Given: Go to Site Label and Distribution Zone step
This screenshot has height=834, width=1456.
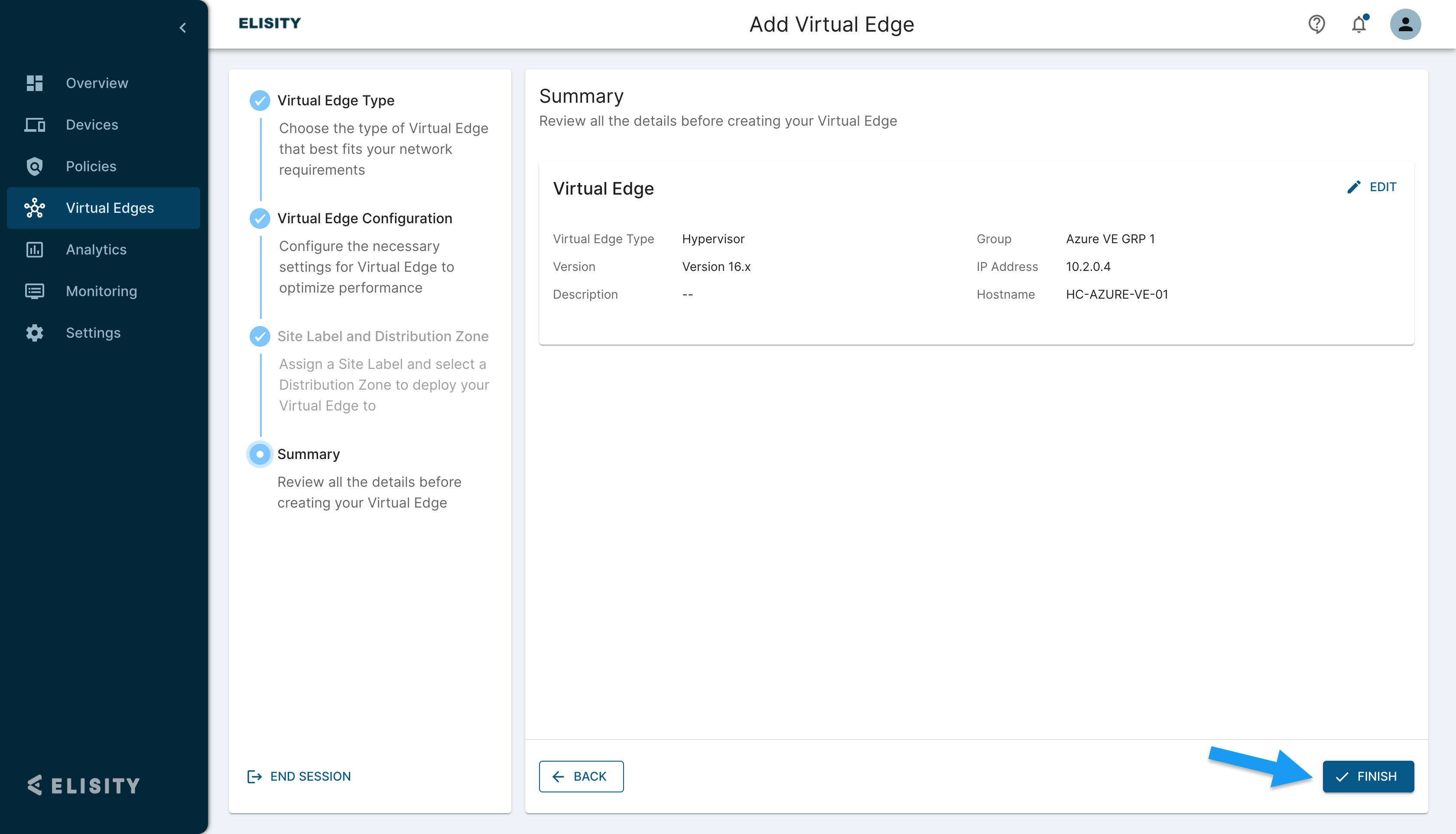Looking at the screenshot, I should tap(383, 336).
